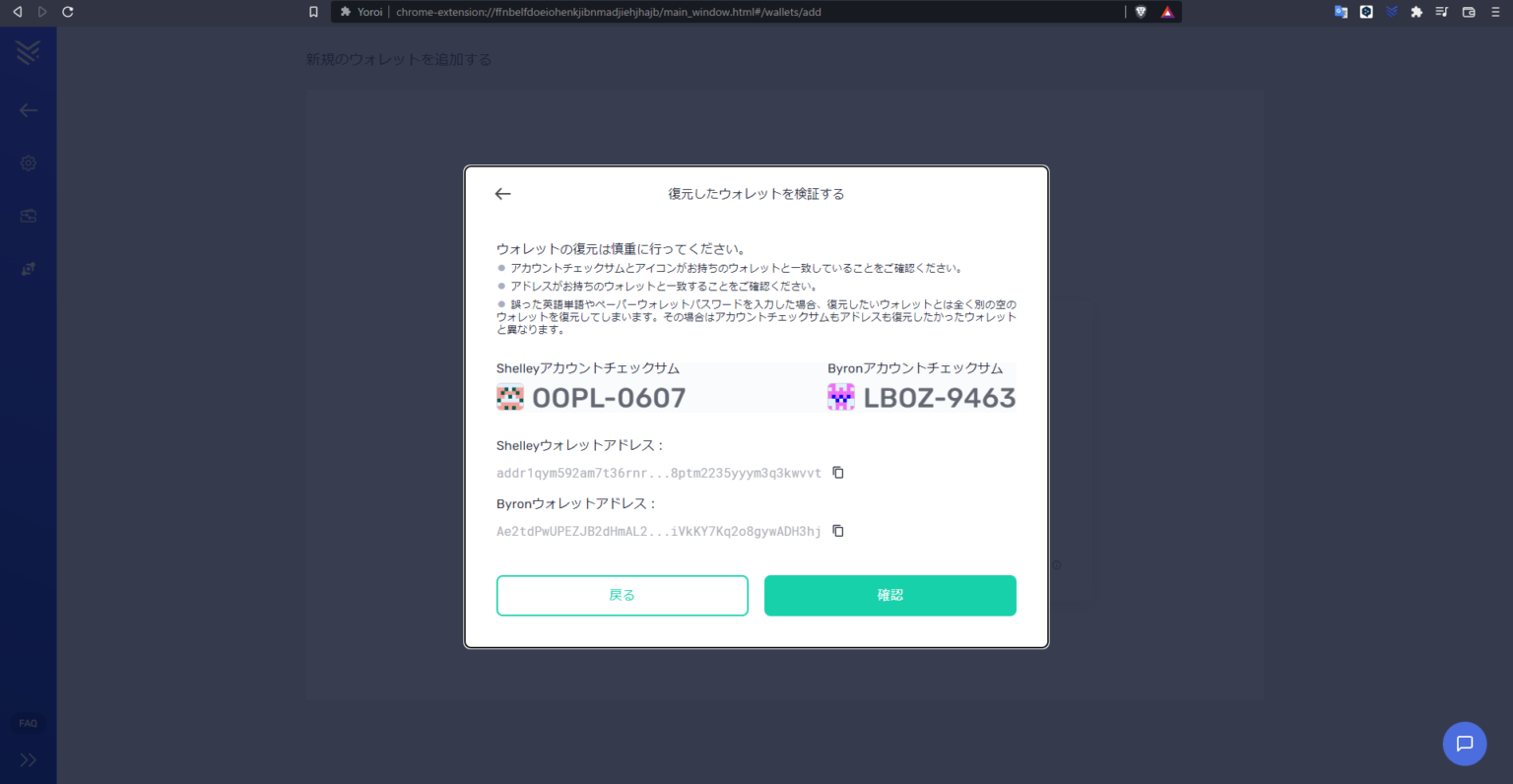This screenshot has height=784, width=1513.
Task: Copy the Shelley wallet address
Action: (837, 472)
